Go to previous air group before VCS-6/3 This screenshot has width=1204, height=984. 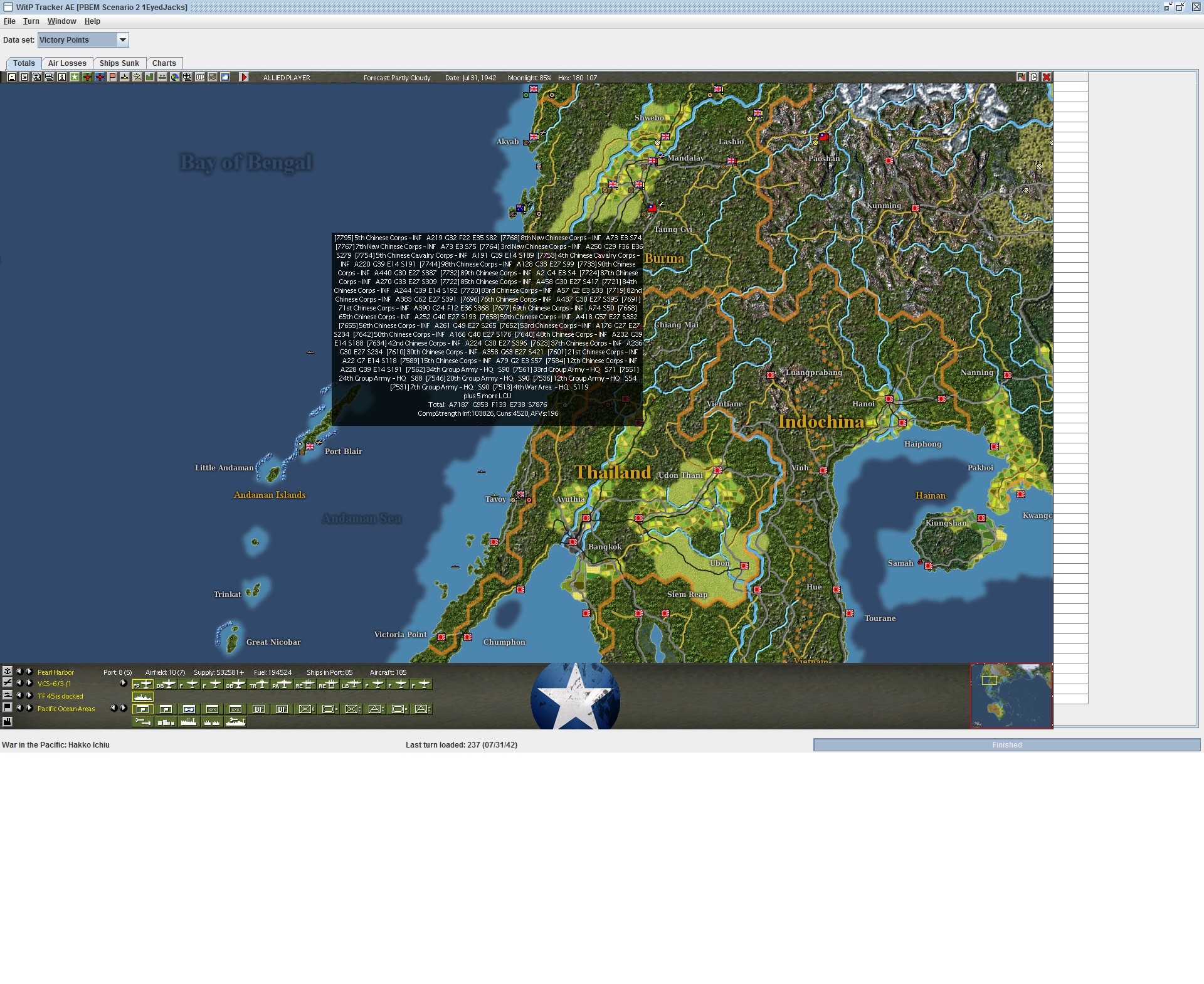[x=19, y=684]
